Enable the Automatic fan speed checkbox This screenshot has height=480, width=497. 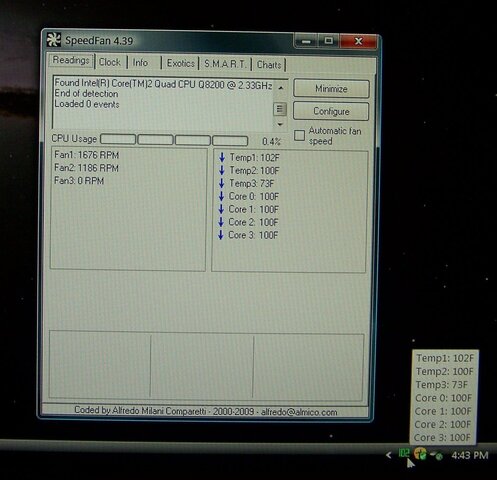tap(299, 135)
